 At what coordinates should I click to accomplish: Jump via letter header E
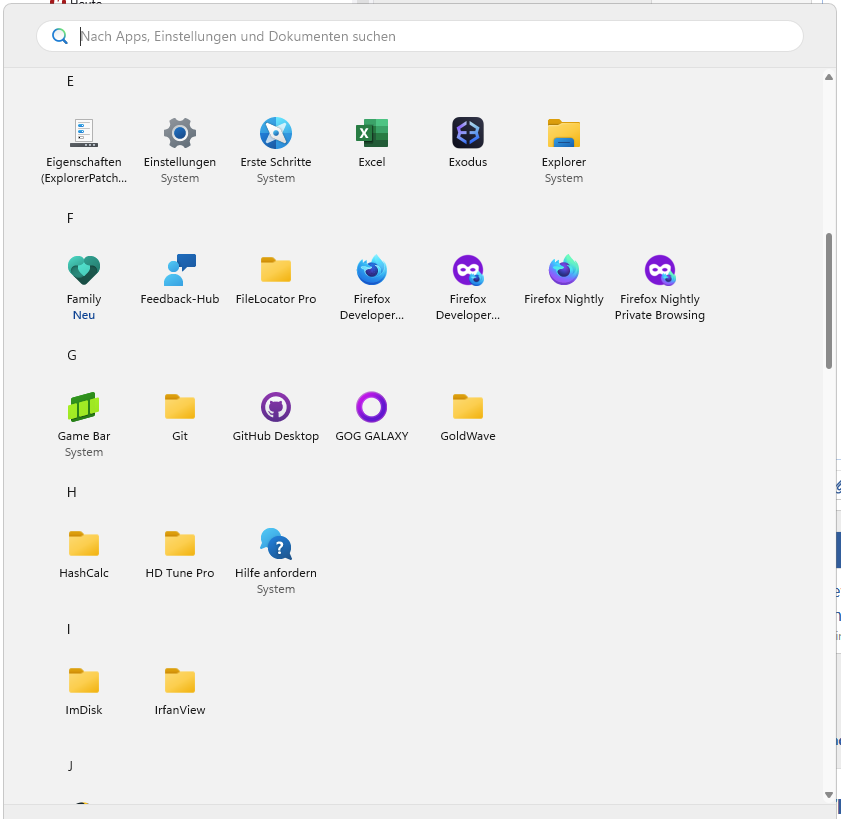(x=70, y=81)
